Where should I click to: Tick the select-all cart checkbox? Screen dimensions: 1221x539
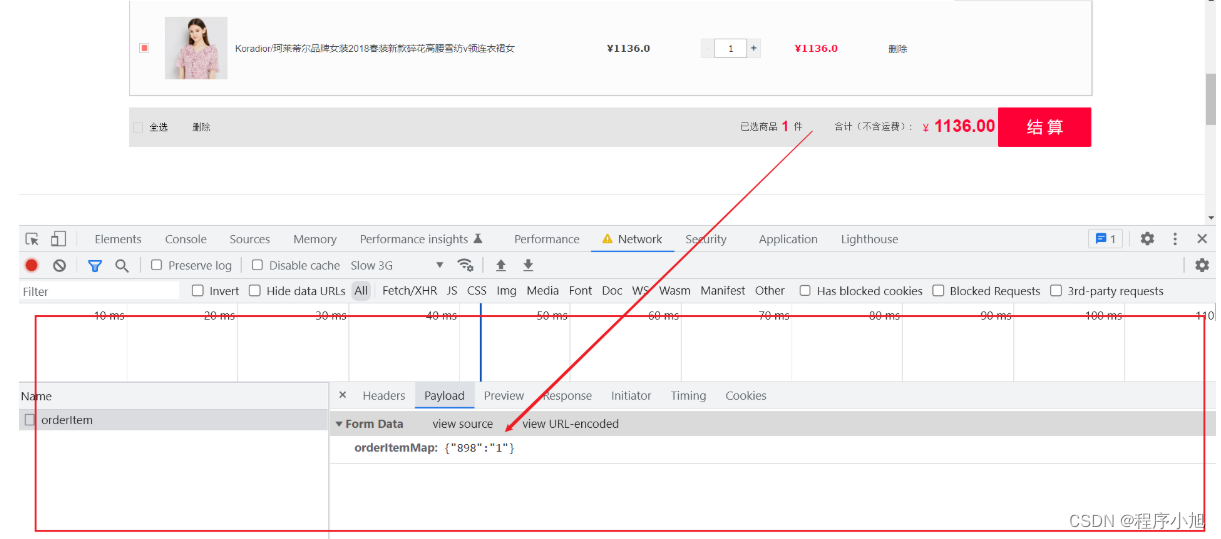tap(138, 127)
